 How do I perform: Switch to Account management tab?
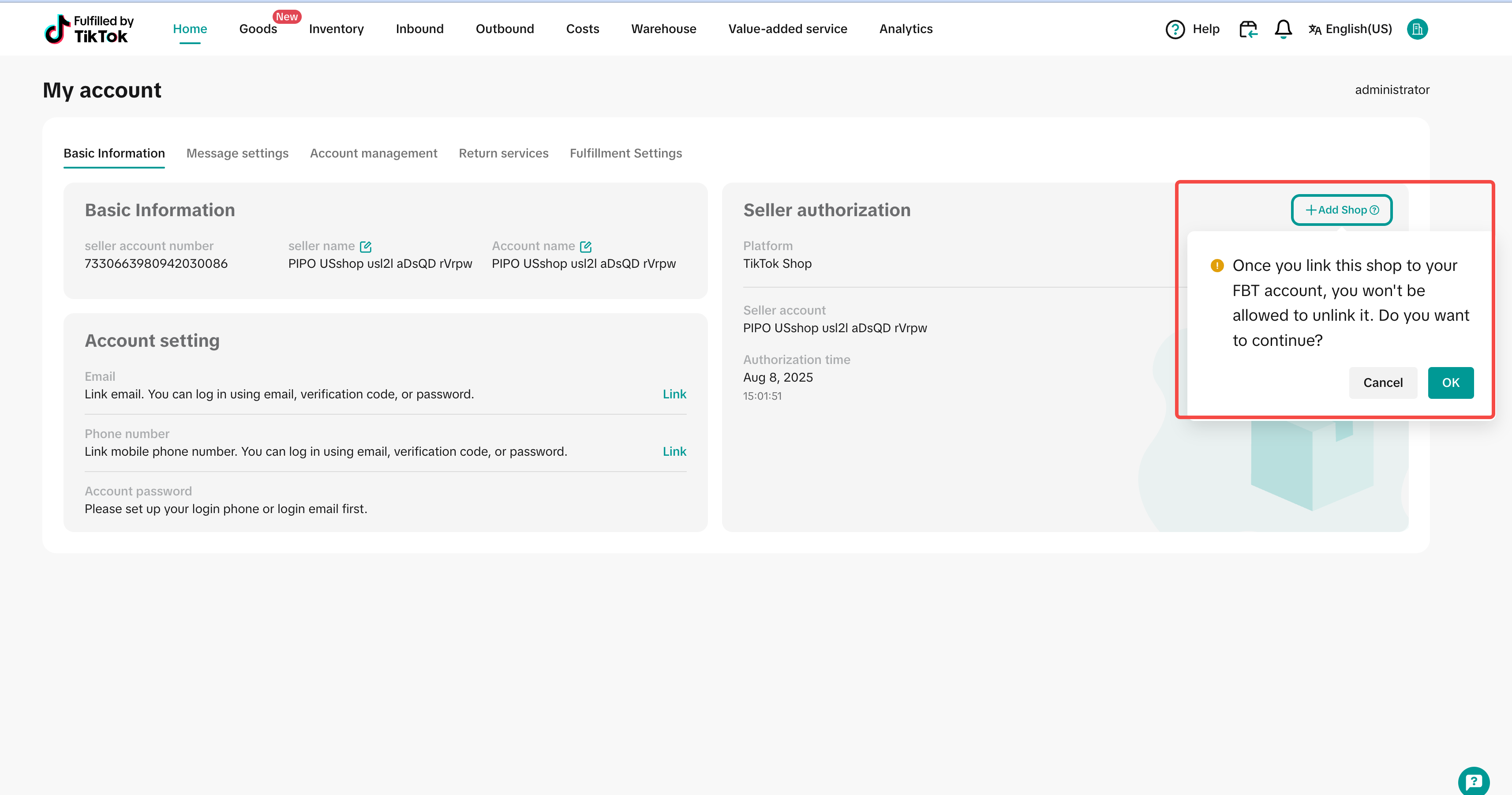(x=373, y=153)
